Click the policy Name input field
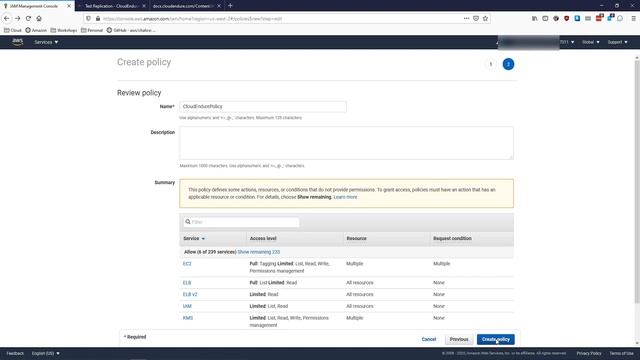 click(263, 107)
